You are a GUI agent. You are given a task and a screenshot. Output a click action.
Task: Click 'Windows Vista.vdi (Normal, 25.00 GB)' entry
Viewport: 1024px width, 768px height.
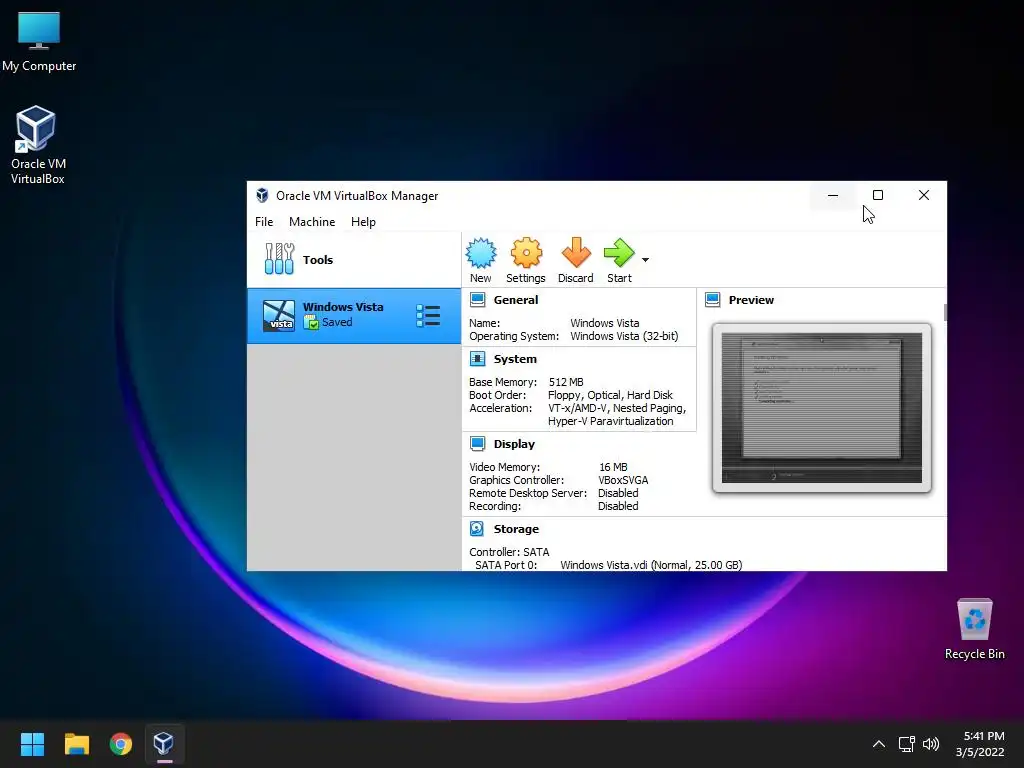651,565
